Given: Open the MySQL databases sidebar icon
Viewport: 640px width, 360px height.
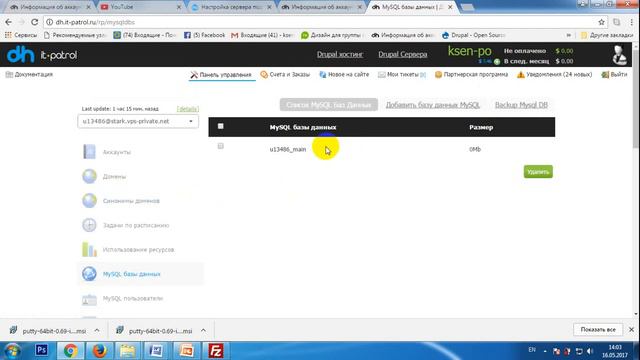Looking at the screenshot, I should click(89, 274).
